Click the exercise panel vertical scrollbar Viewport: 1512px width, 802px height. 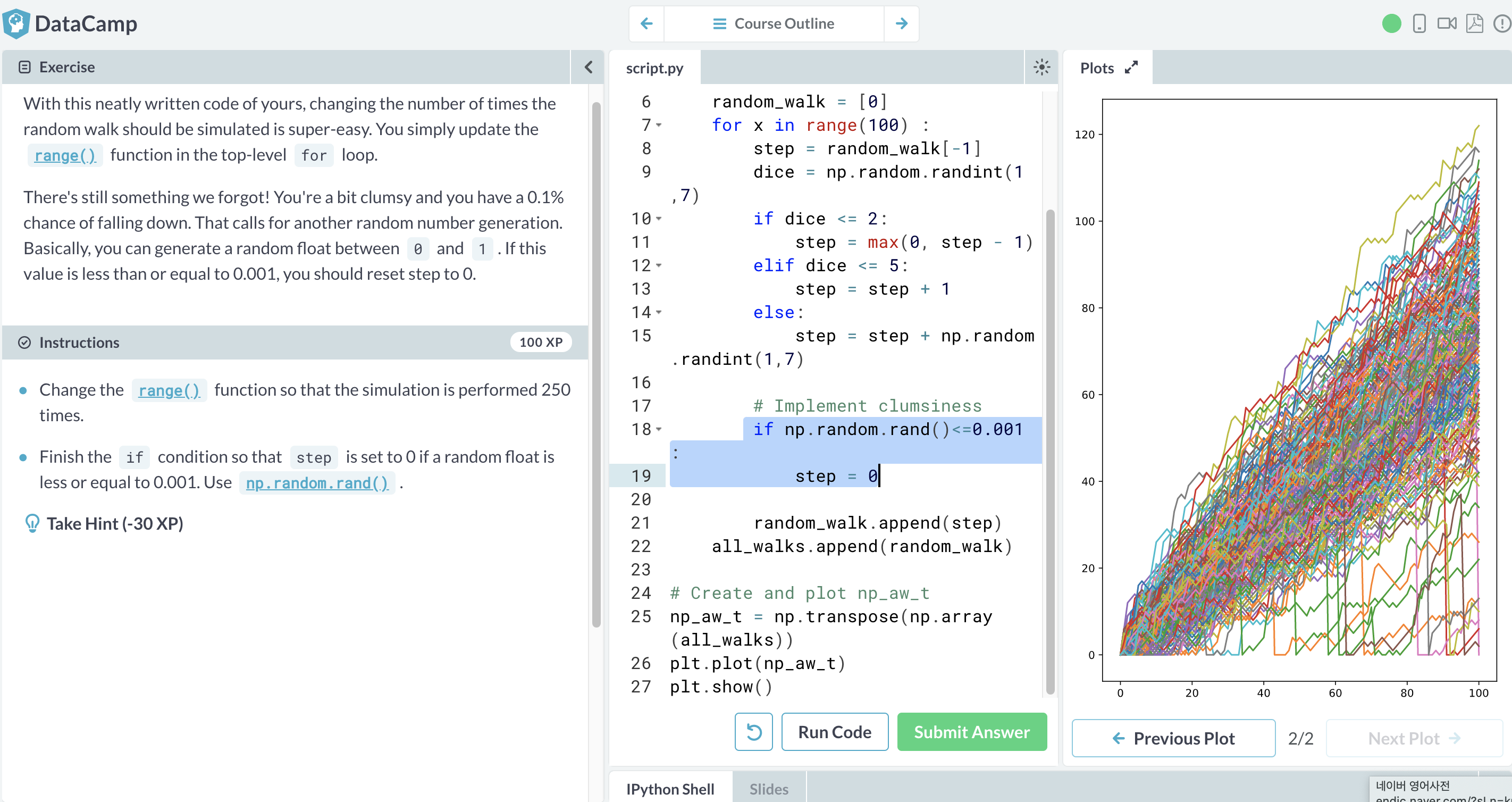tap(596, 364)
